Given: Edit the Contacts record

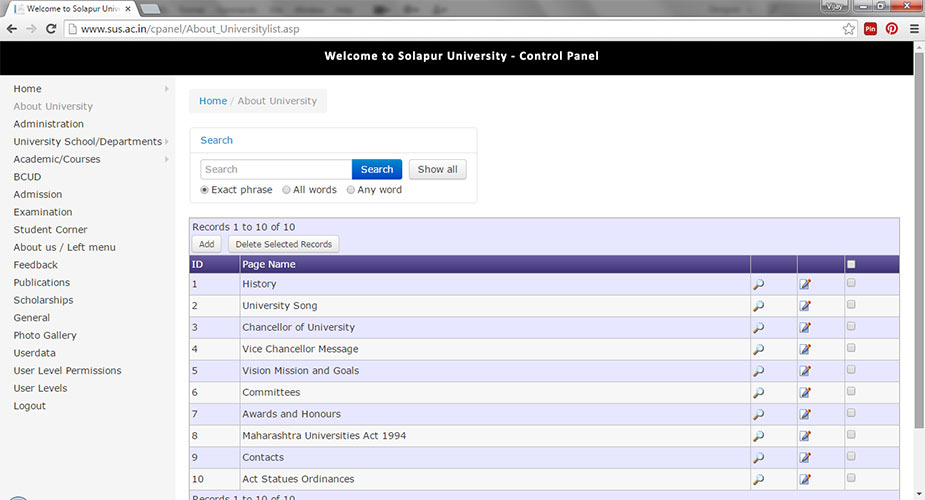Looking at the screenshot, I should [805, 458].
